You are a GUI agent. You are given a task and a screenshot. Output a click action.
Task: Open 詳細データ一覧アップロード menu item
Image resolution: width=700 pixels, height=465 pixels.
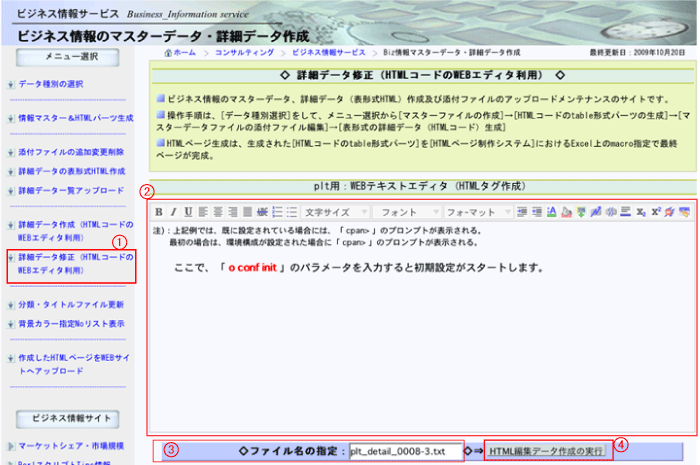tap(71, 191)
